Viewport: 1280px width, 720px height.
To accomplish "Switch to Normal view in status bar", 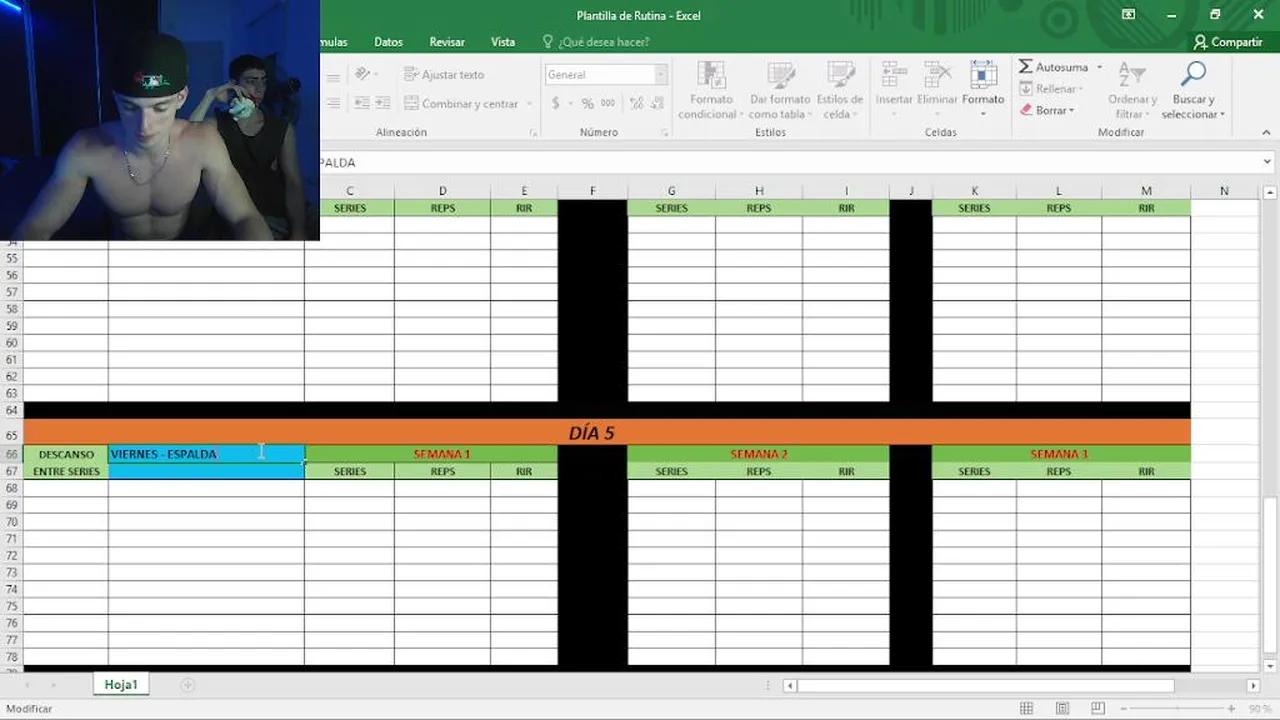I will coord(1026,708).
